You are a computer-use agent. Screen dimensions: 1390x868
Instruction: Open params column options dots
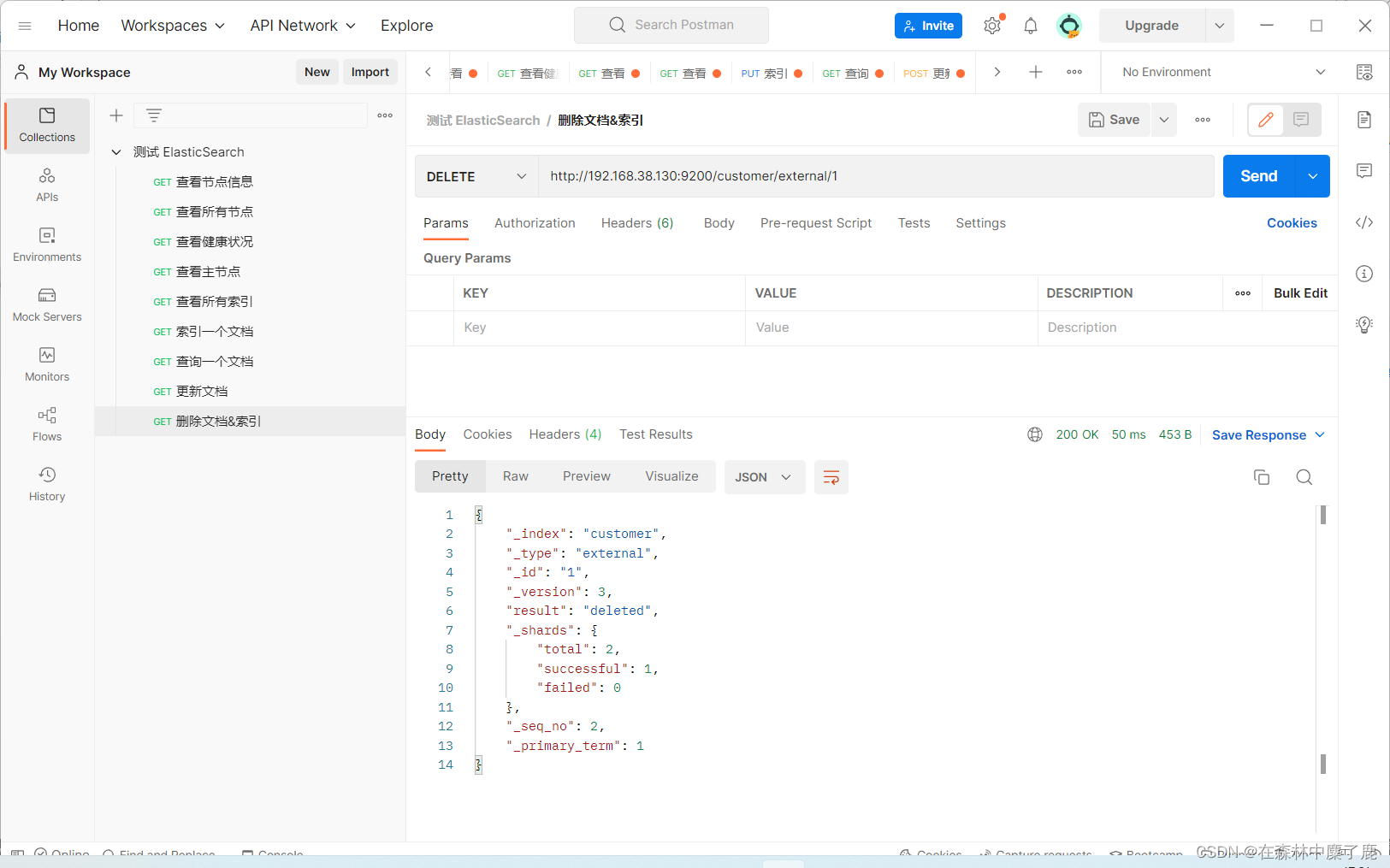[x=1243, y=293]
